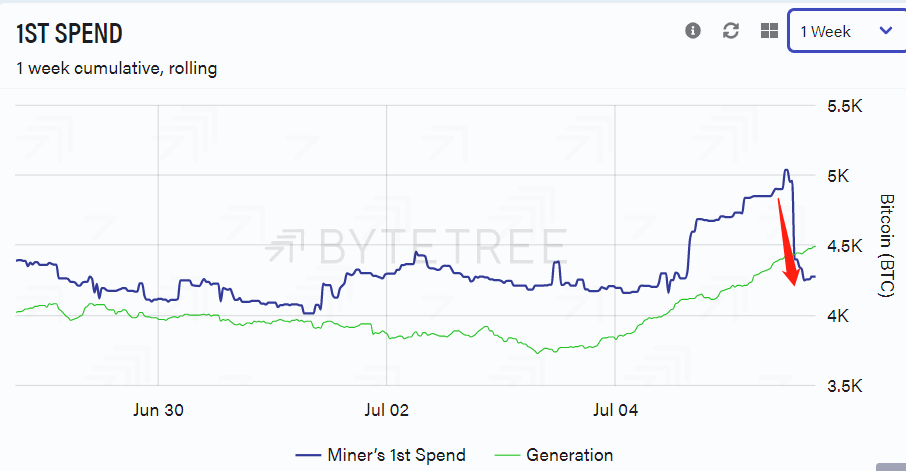This screenshot has height=471, width=906.
Task: Click the blue line peak near 5K
Action: point(786,171)
